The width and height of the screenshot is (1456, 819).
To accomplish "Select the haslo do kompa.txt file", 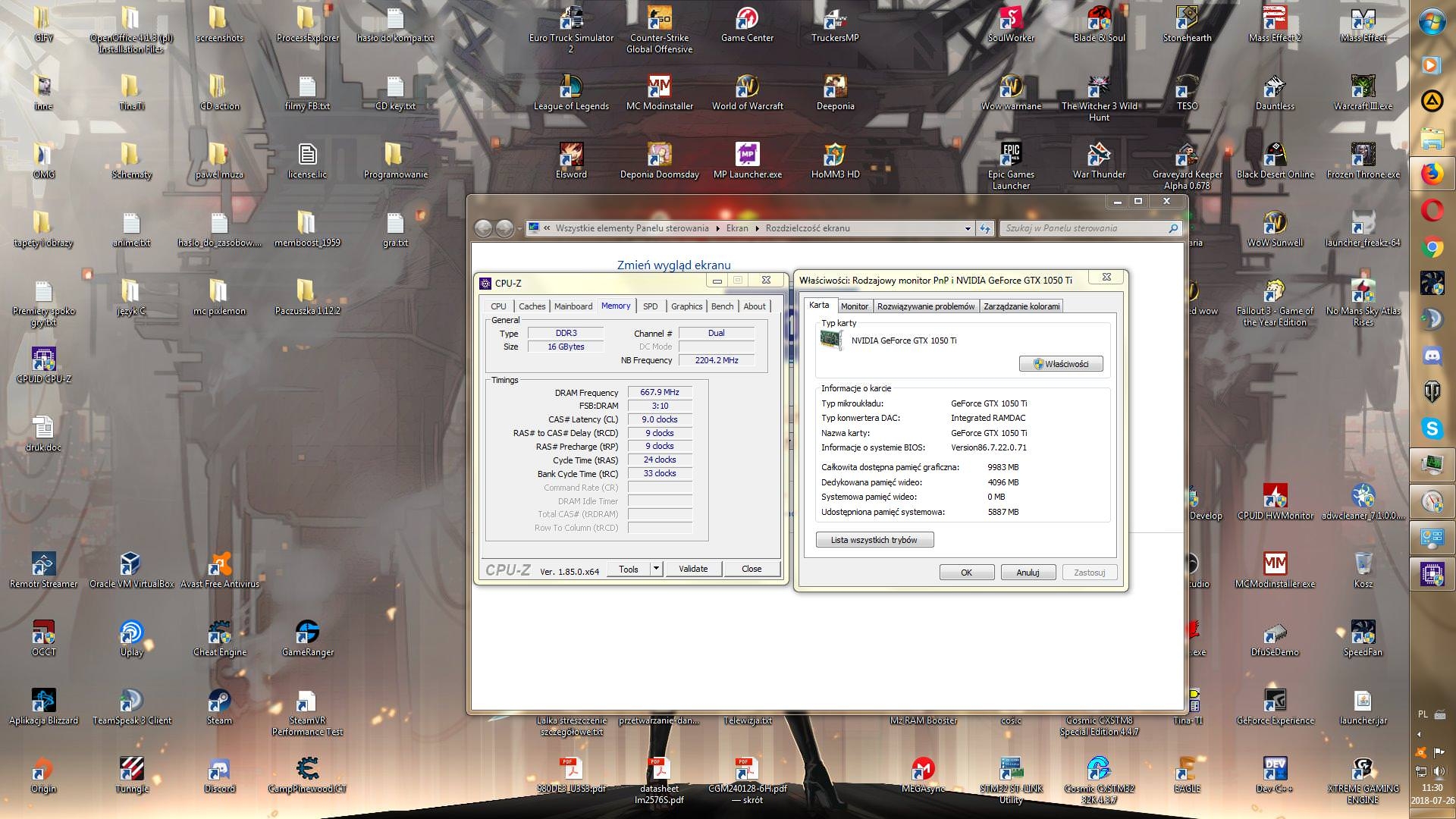I will (x=395, y=24).
